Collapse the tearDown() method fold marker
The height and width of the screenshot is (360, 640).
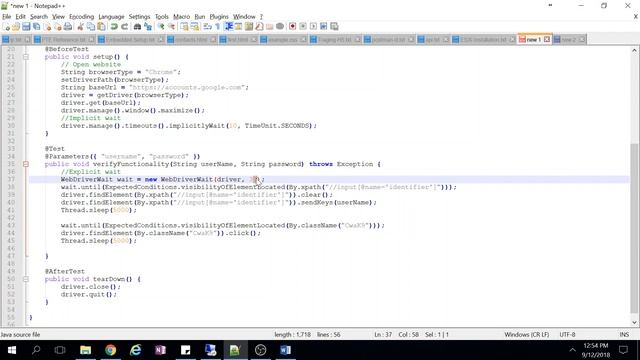tap(26, 279)
